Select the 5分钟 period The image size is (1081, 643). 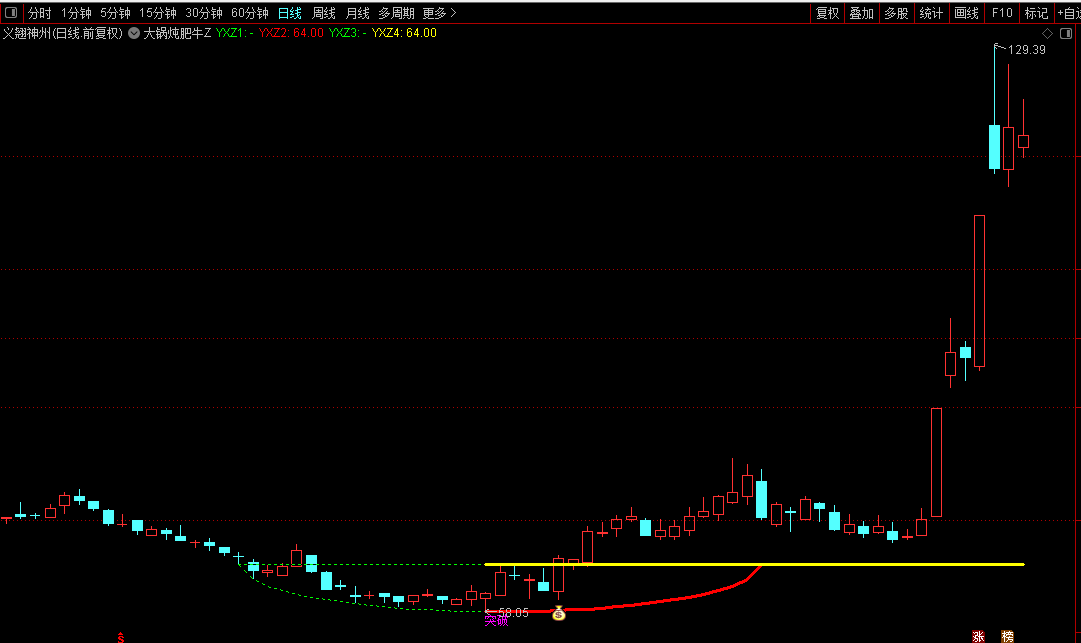(115, 13)
